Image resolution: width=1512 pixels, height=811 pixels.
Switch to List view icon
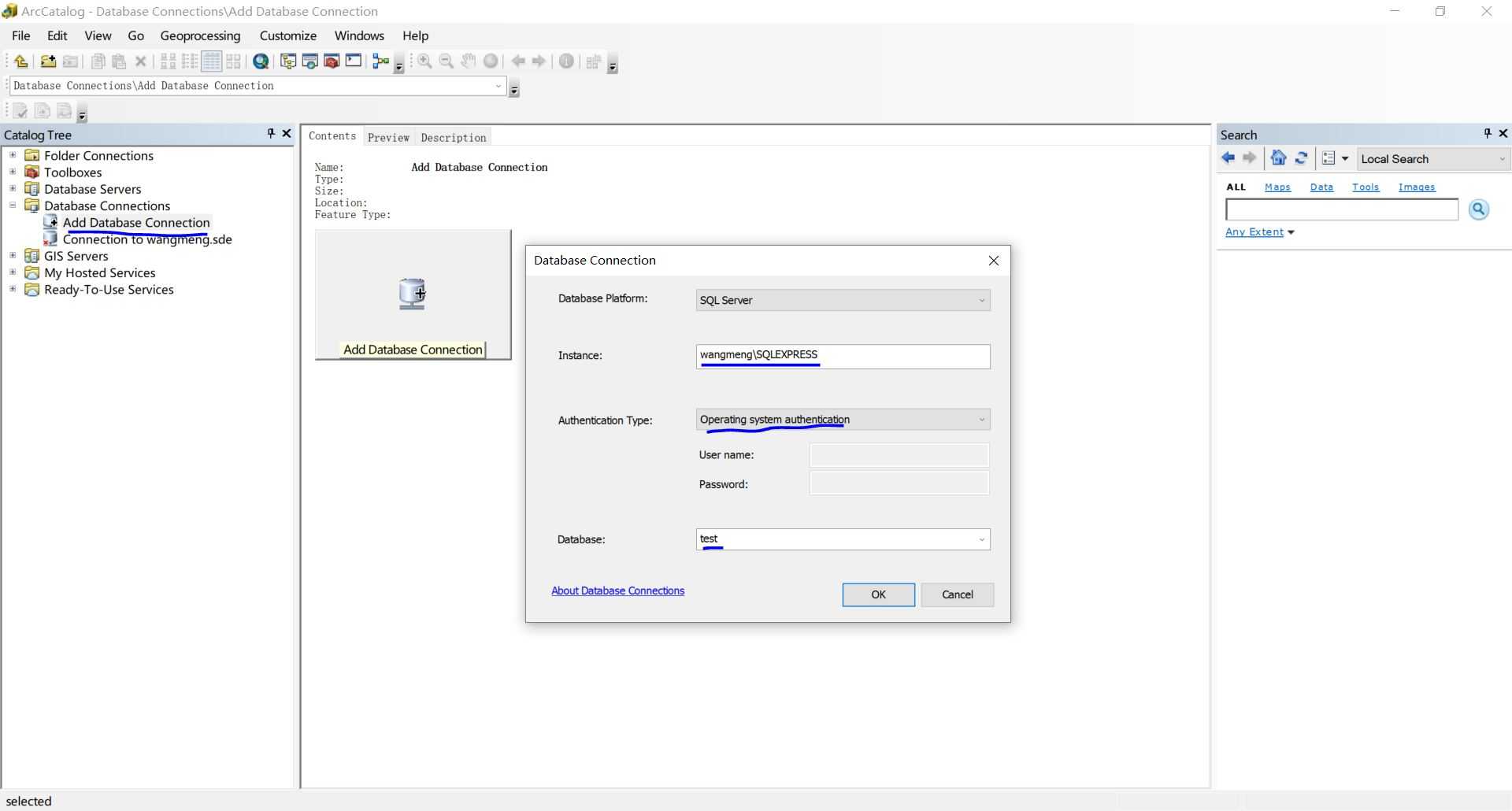tap(190, 61)
